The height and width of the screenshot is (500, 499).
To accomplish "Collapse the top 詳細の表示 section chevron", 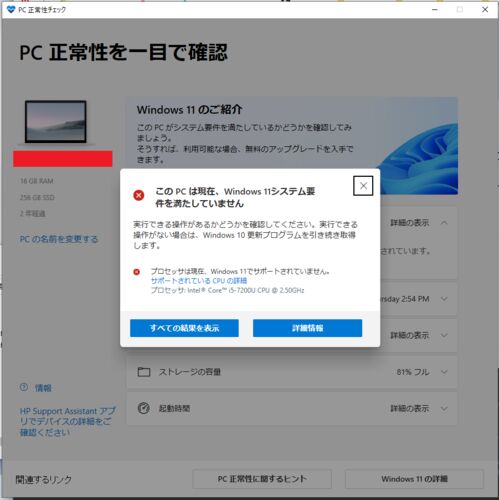I will pos(444,223).
